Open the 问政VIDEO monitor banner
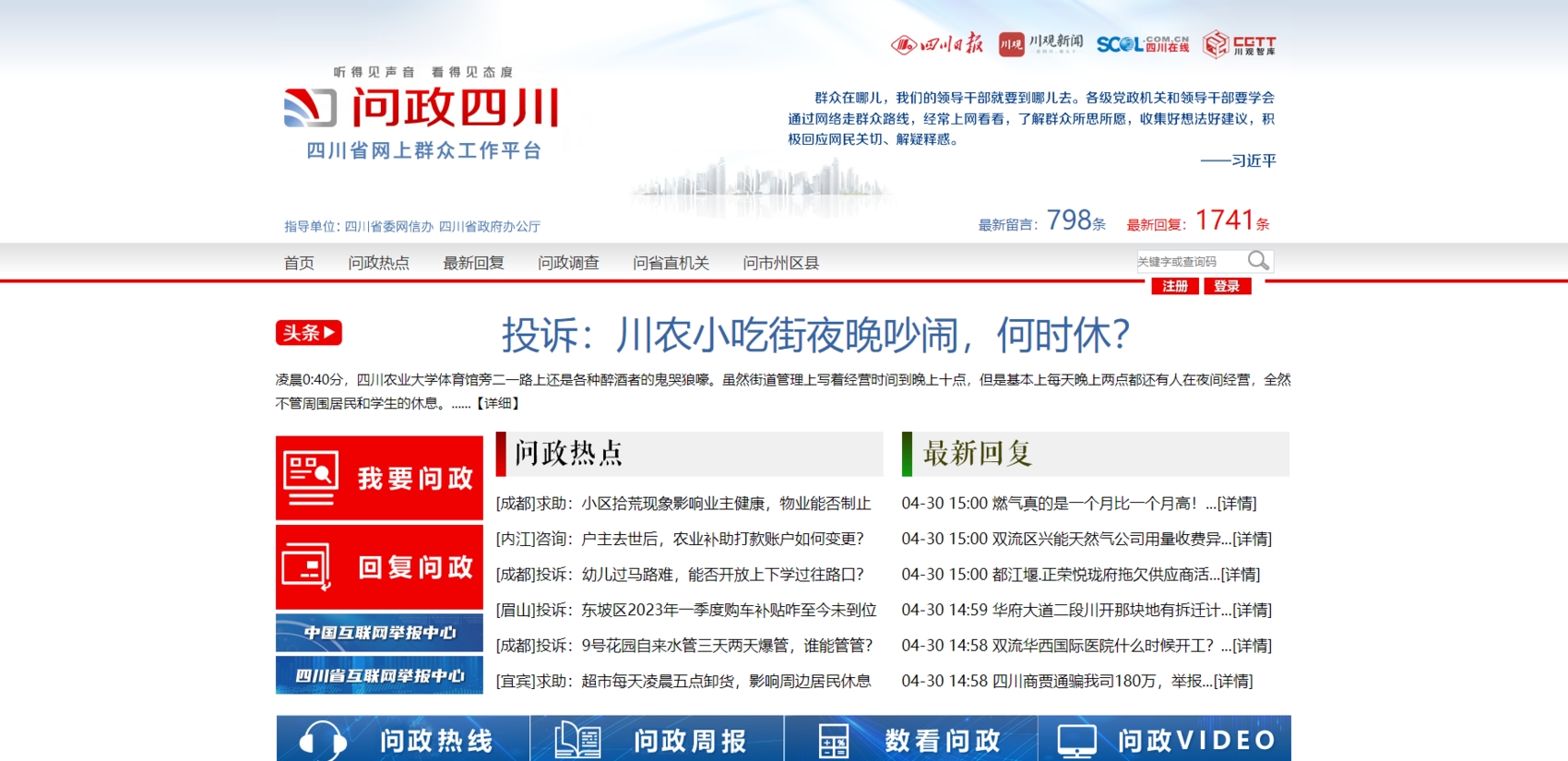 pyautogui.click(x=1164, y=739)
